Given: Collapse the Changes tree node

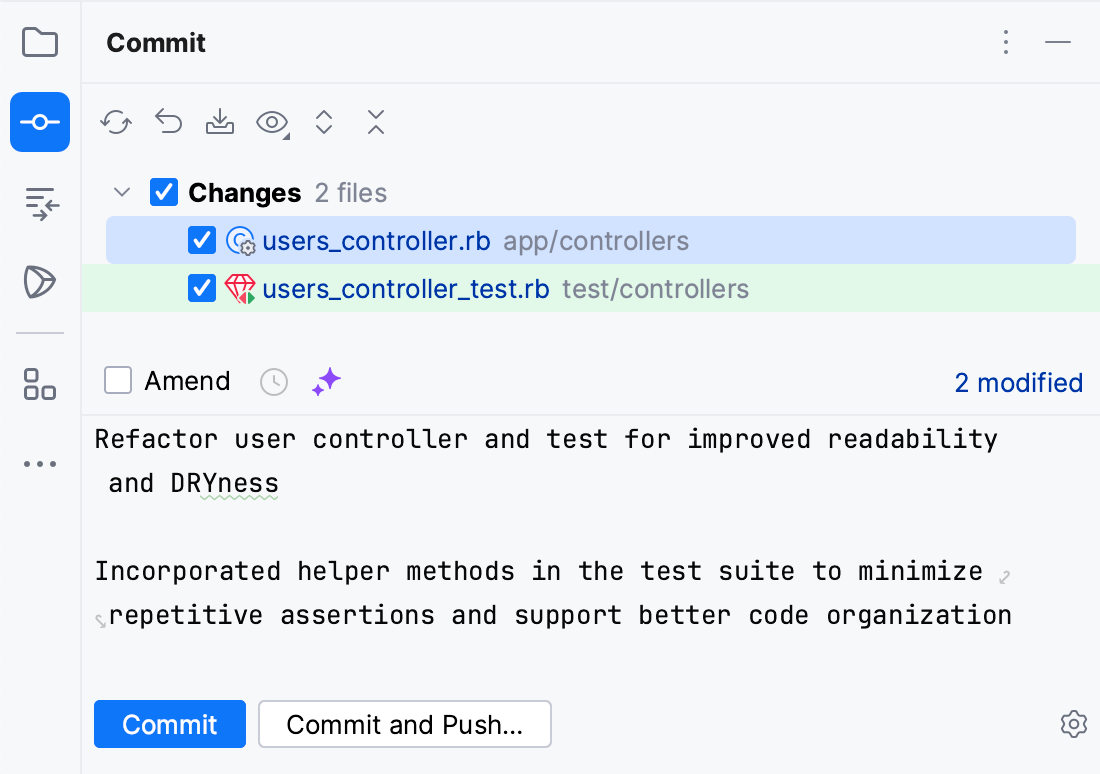Looking at the screenshot, I should [x=123, y=192].
